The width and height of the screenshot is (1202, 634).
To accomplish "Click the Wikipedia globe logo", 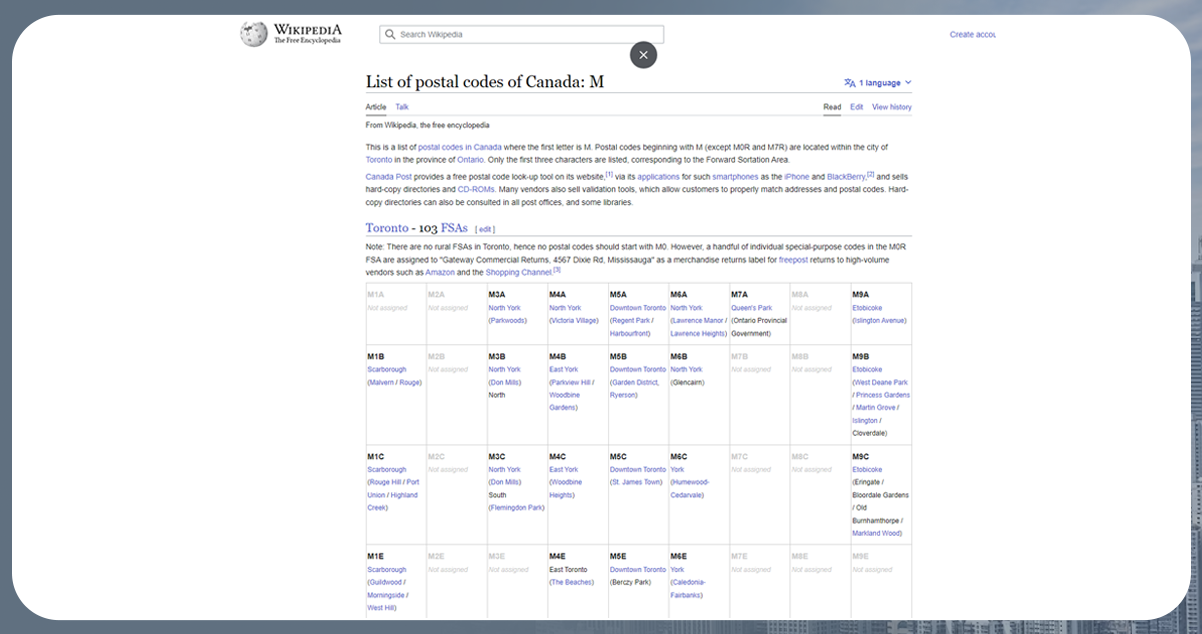I will [x=253, y=34].
